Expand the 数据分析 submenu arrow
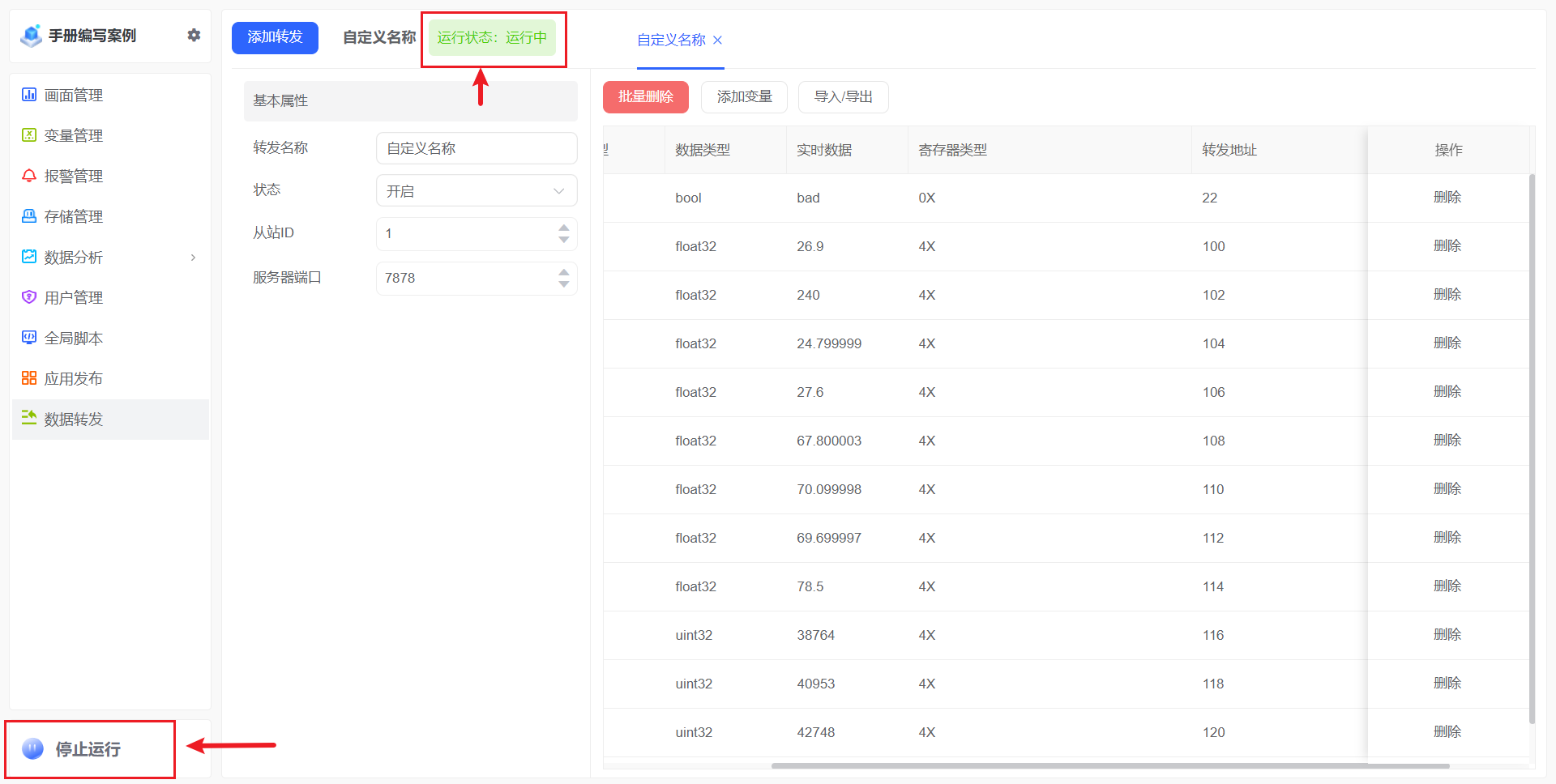 point(193,258)
